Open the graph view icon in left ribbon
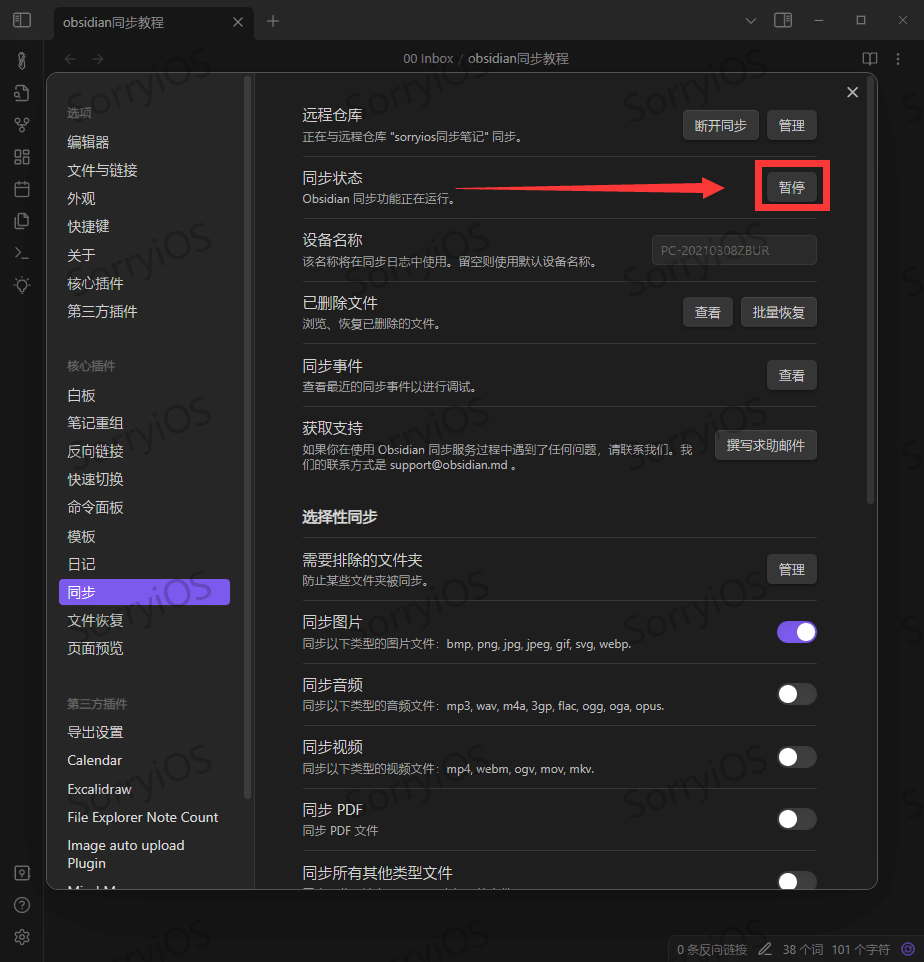Viewport: 924px width, 962px height. tap(21, 124)
